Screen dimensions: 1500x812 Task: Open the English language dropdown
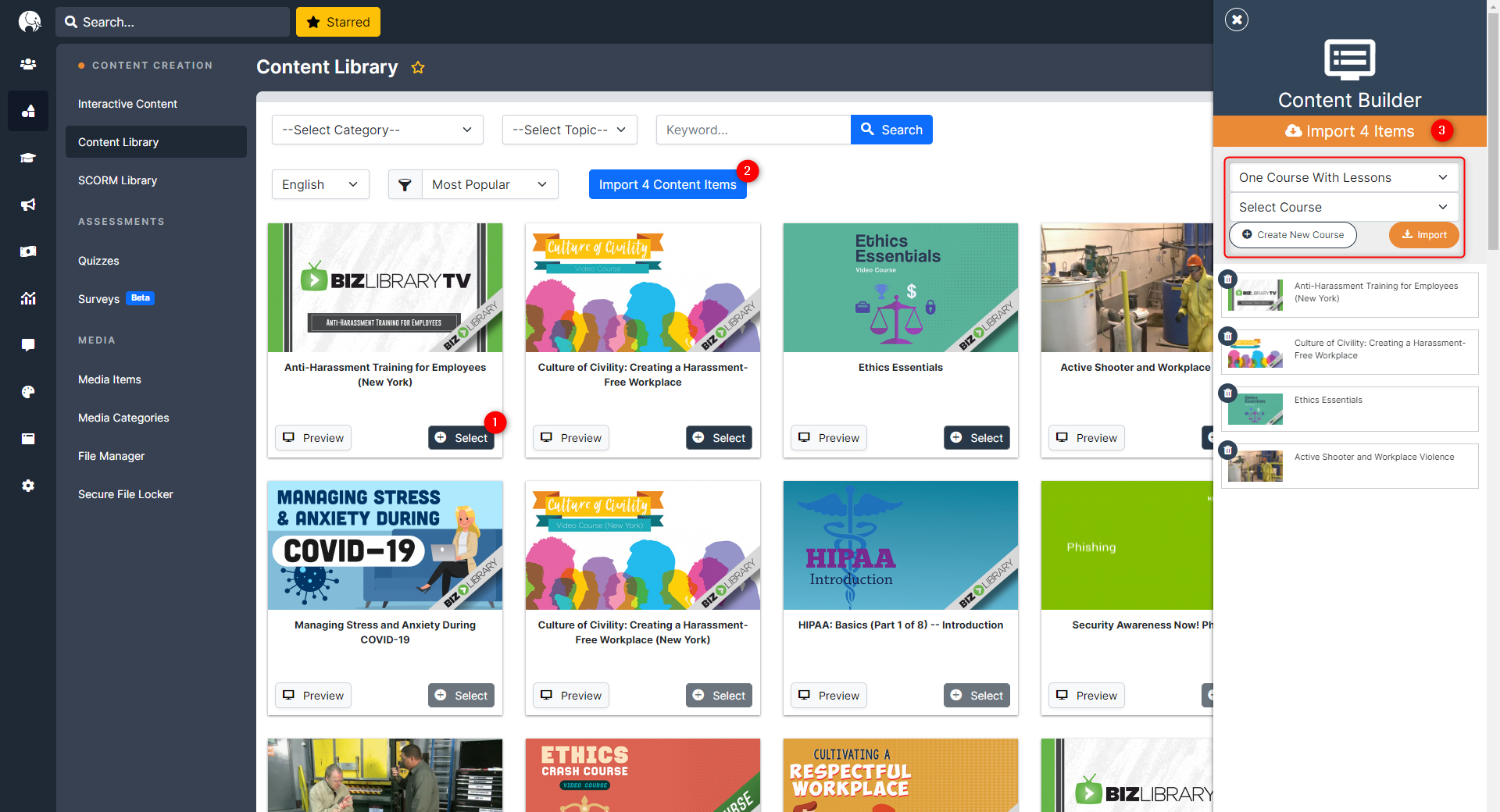(x=320, y=184)
